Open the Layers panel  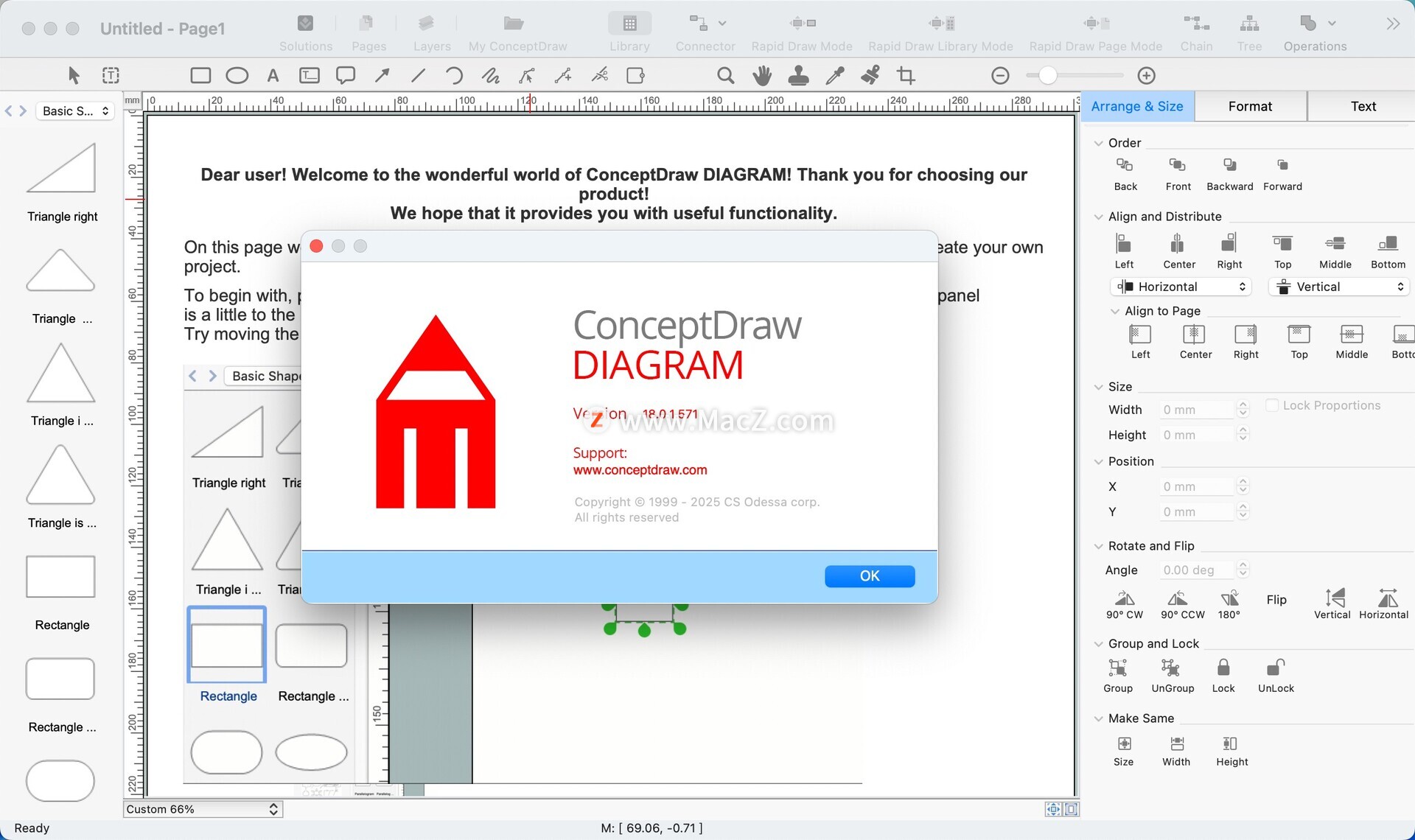click(431, 33)
